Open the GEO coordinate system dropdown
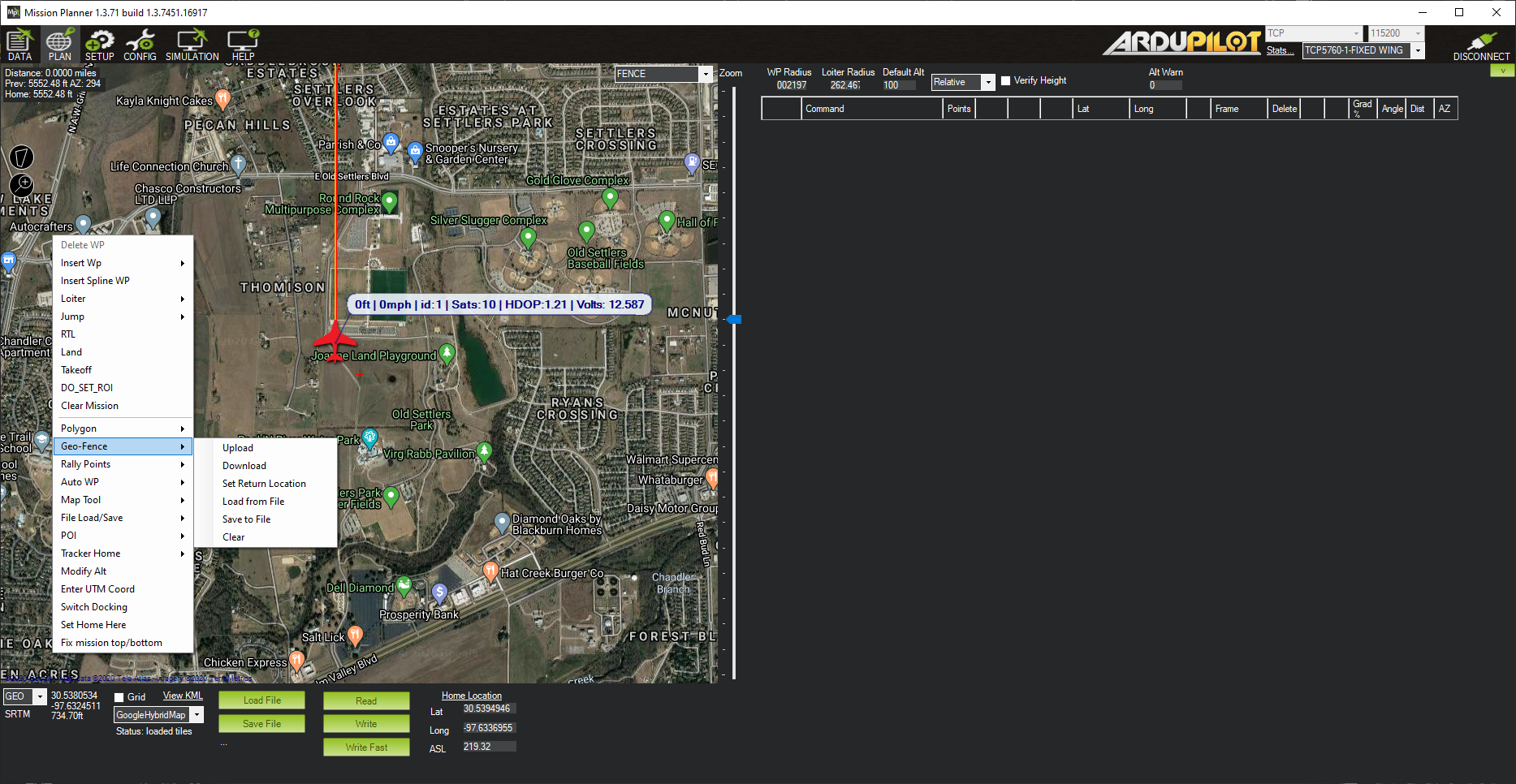1516x784 pixels. [39, 697]
